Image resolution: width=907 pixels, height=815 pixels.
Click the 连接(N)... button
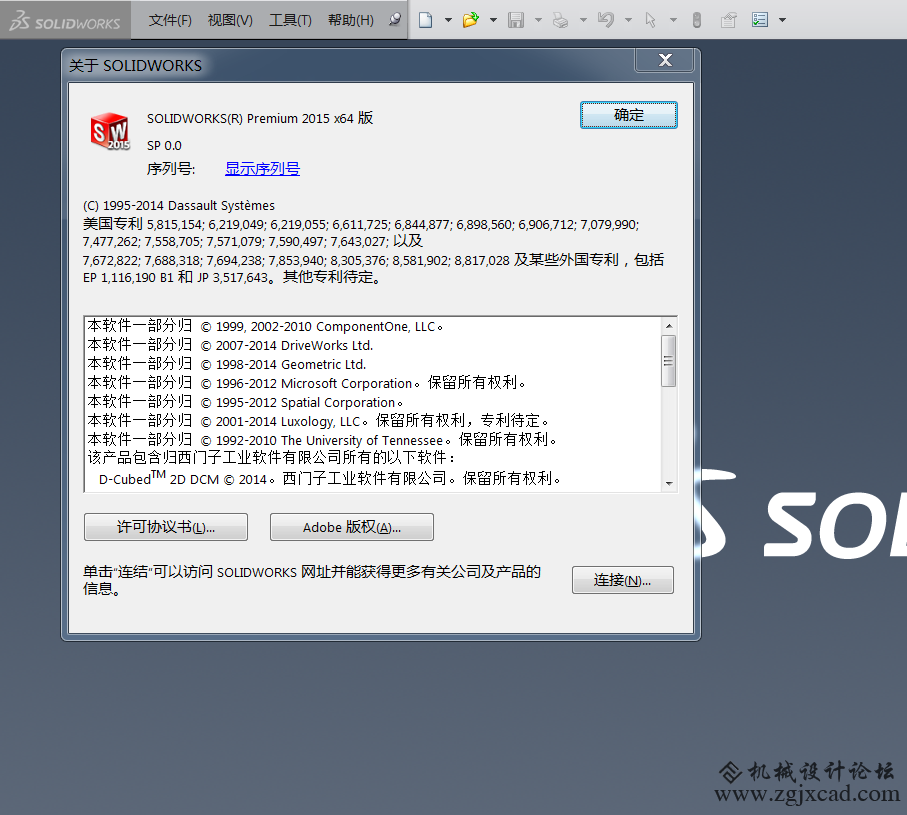point(623,580)
